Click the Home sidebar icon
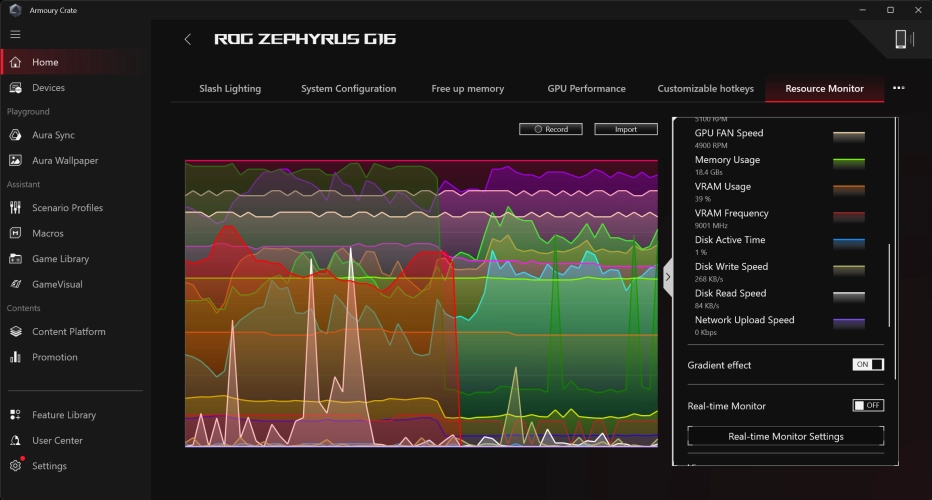This screenshot has width=932, height=500. (15, 62)
